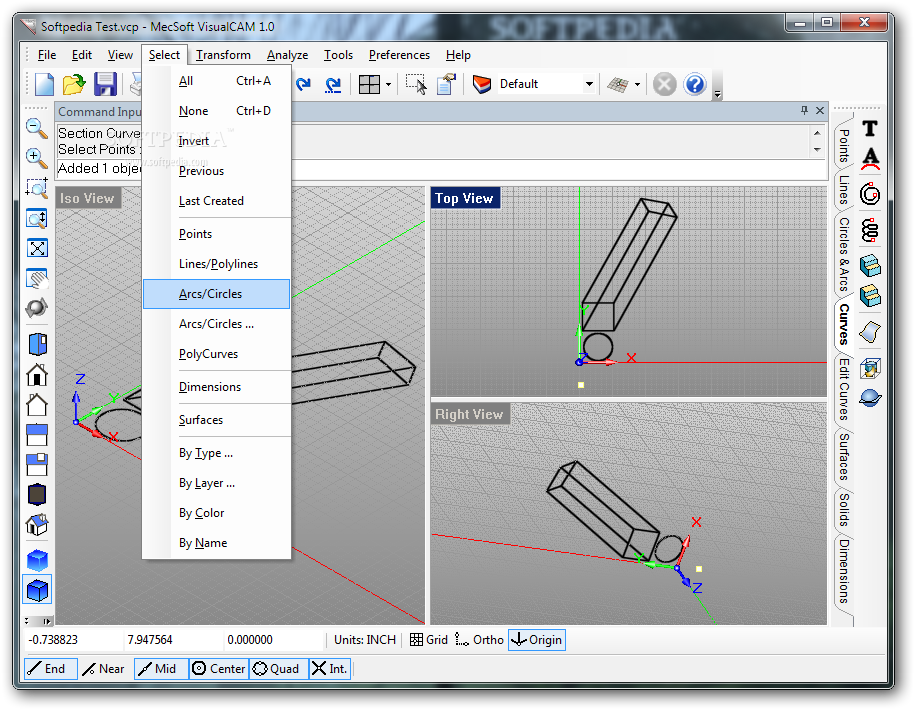Open the Transform menu
Viewport: 915px width, 710px height.
coord(223,55)
